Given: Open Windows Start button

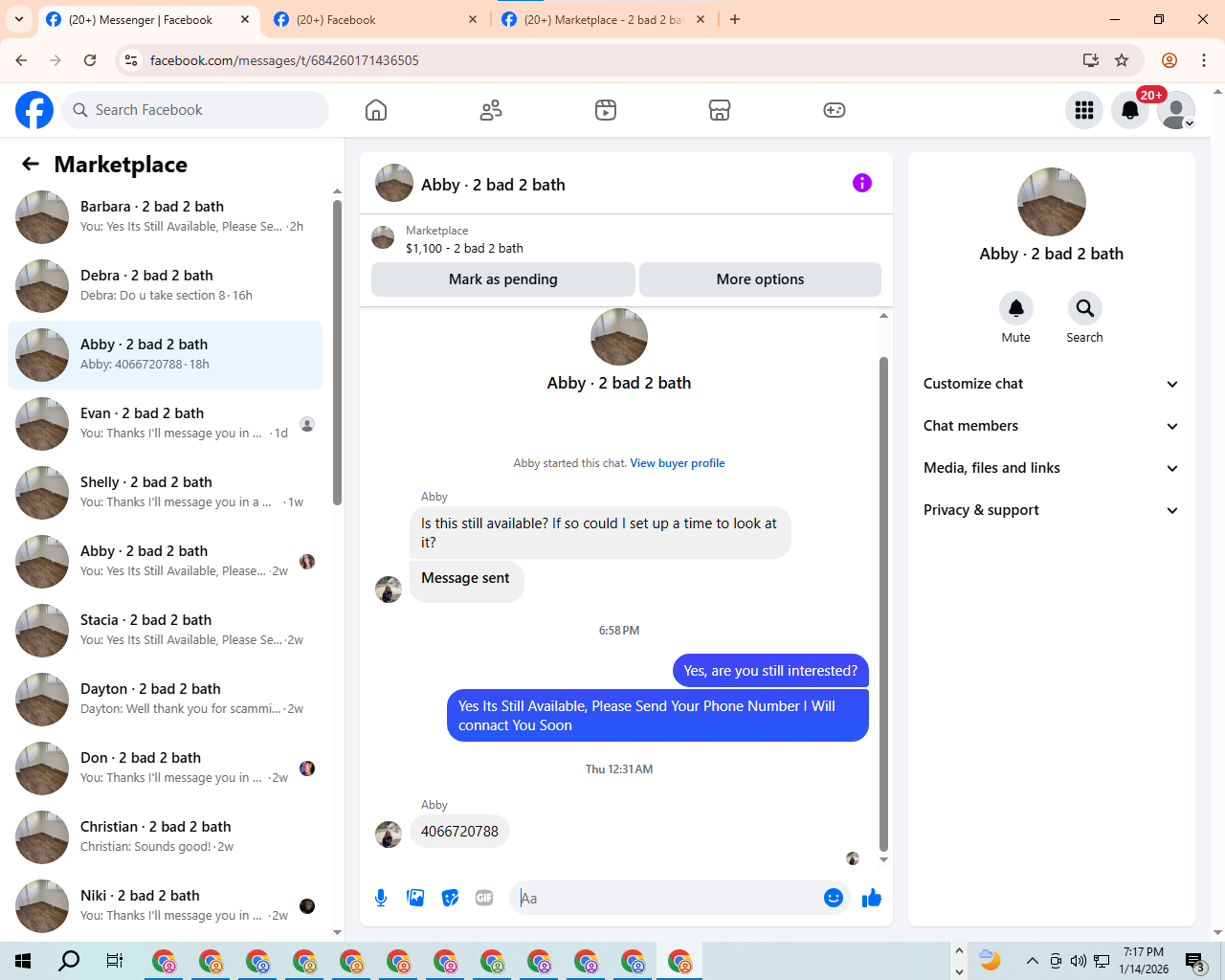Looking at the screenshot, I should [x=23, y=961].
